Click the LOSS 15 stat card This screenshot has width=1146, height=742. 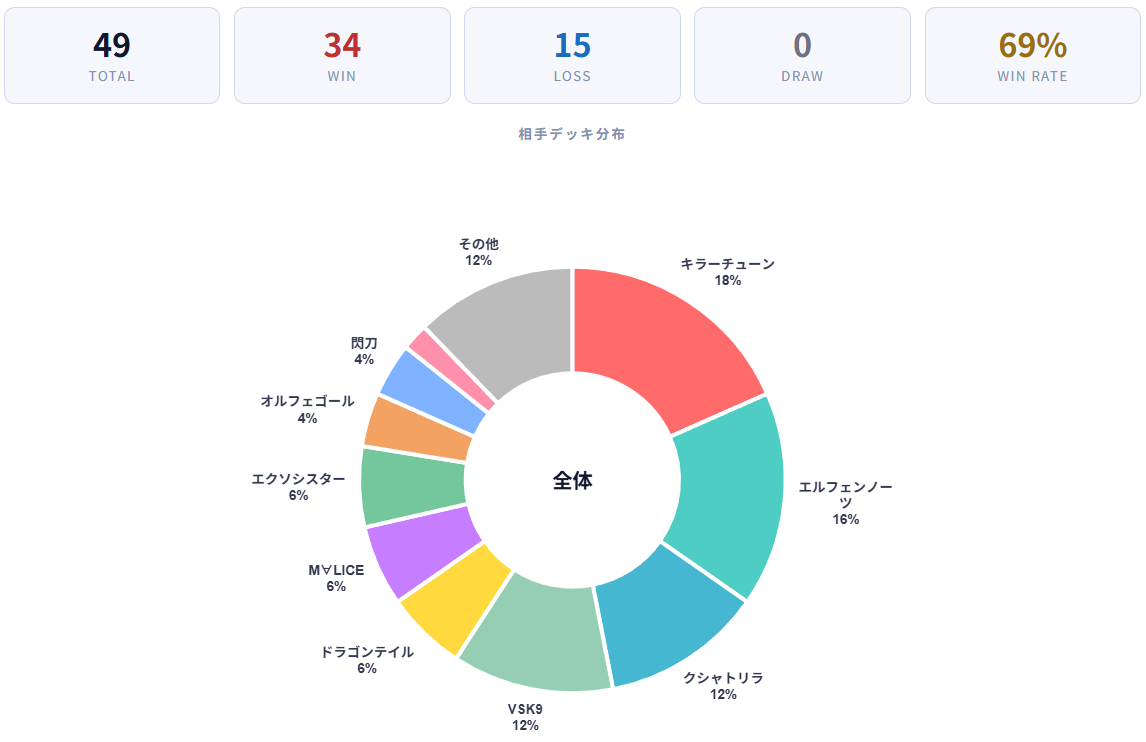coord(572,56)
